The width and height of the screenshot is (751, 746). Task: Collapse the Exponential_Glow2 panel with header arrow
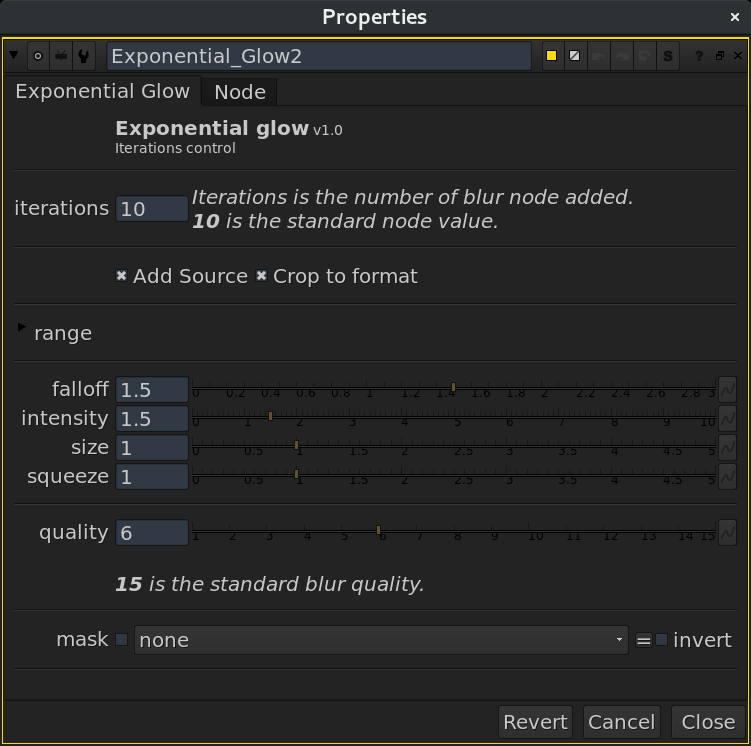coord(14,56)
